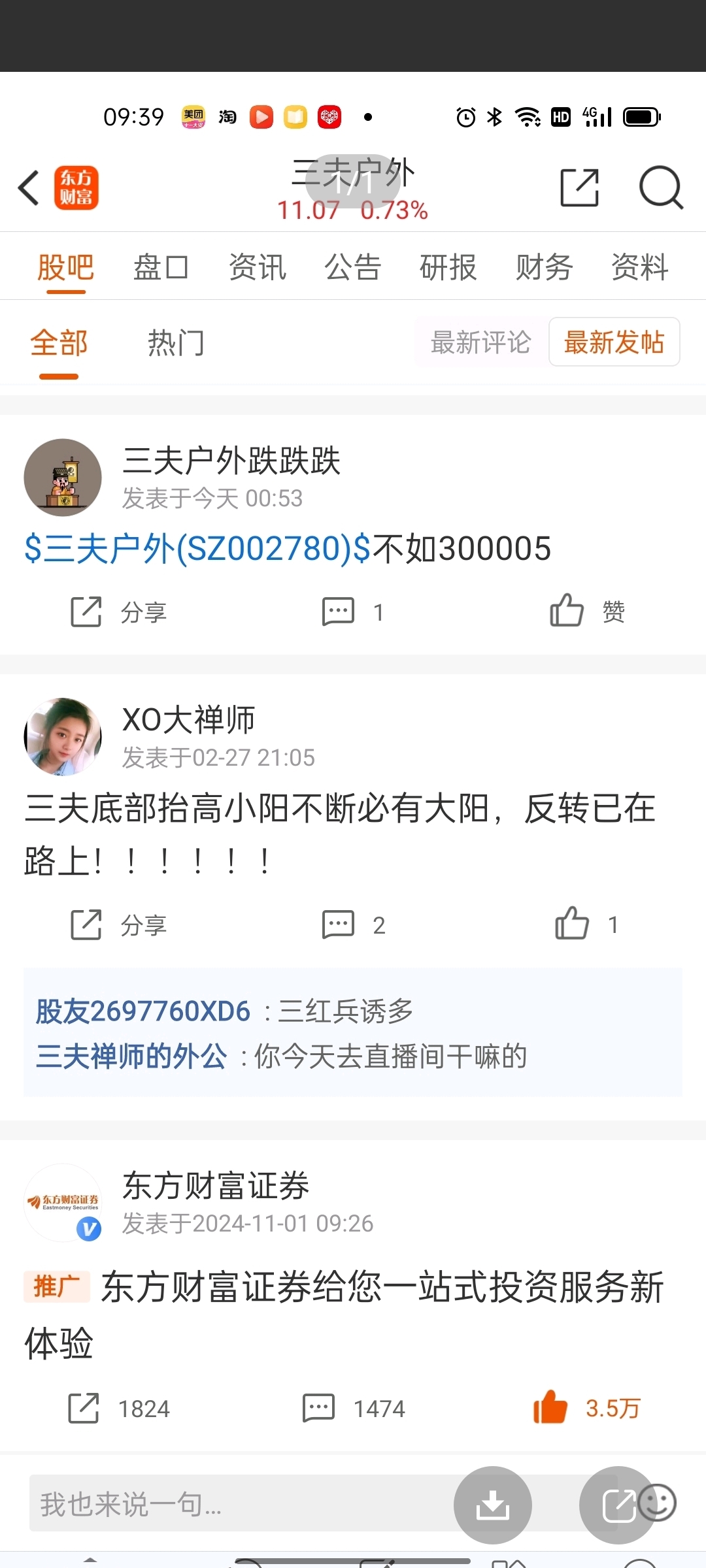
Task: Like the 东方财富证券 promoted post
Action: (586, 1408)
